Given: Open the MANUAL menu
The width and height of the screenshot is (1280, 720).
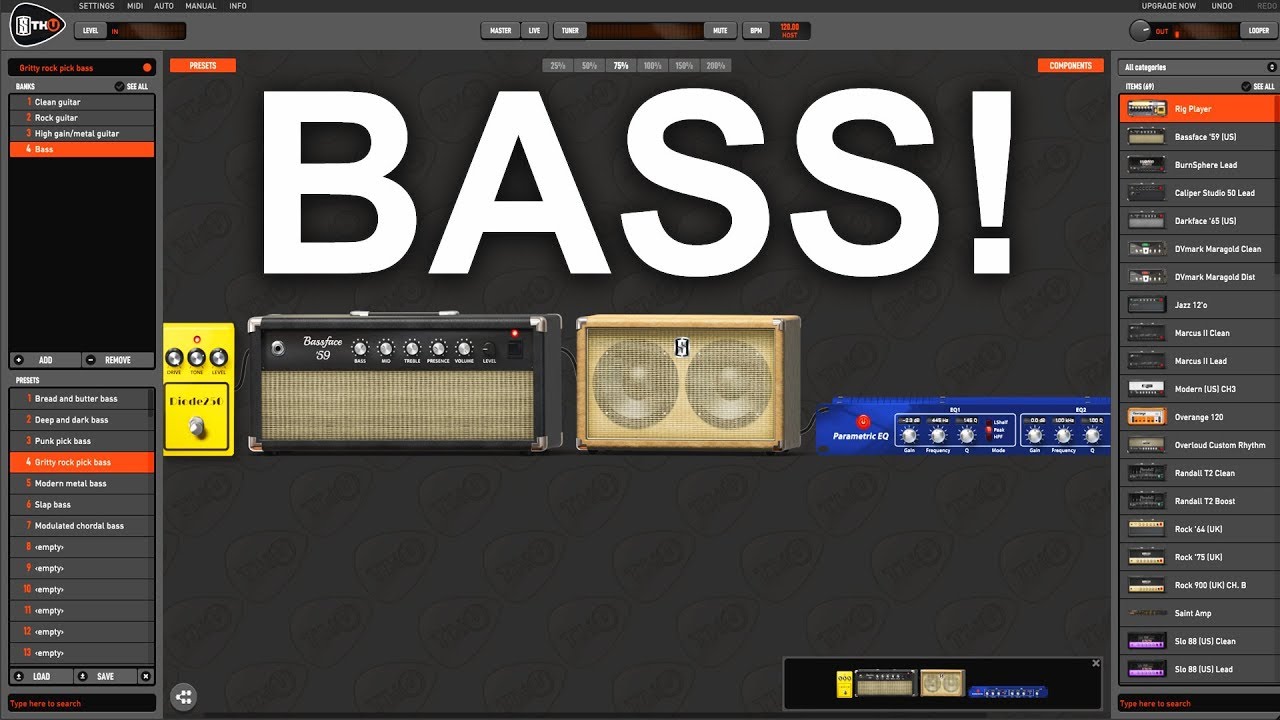Looking at the screenshot, I should coord(201,6).
